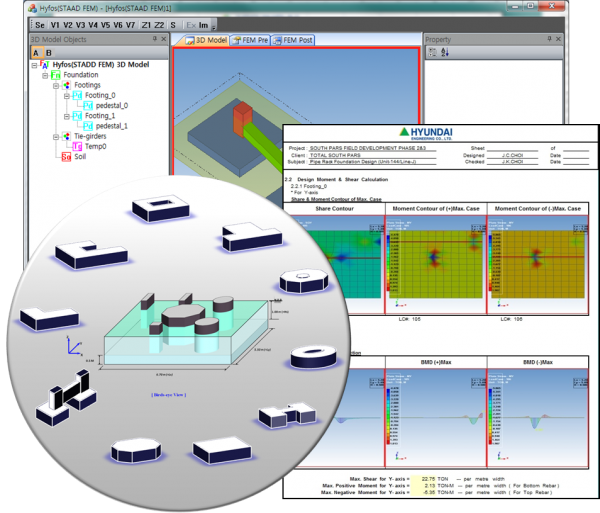Toggle the A button in 3D Model Objects

click(x=36, y=52)
